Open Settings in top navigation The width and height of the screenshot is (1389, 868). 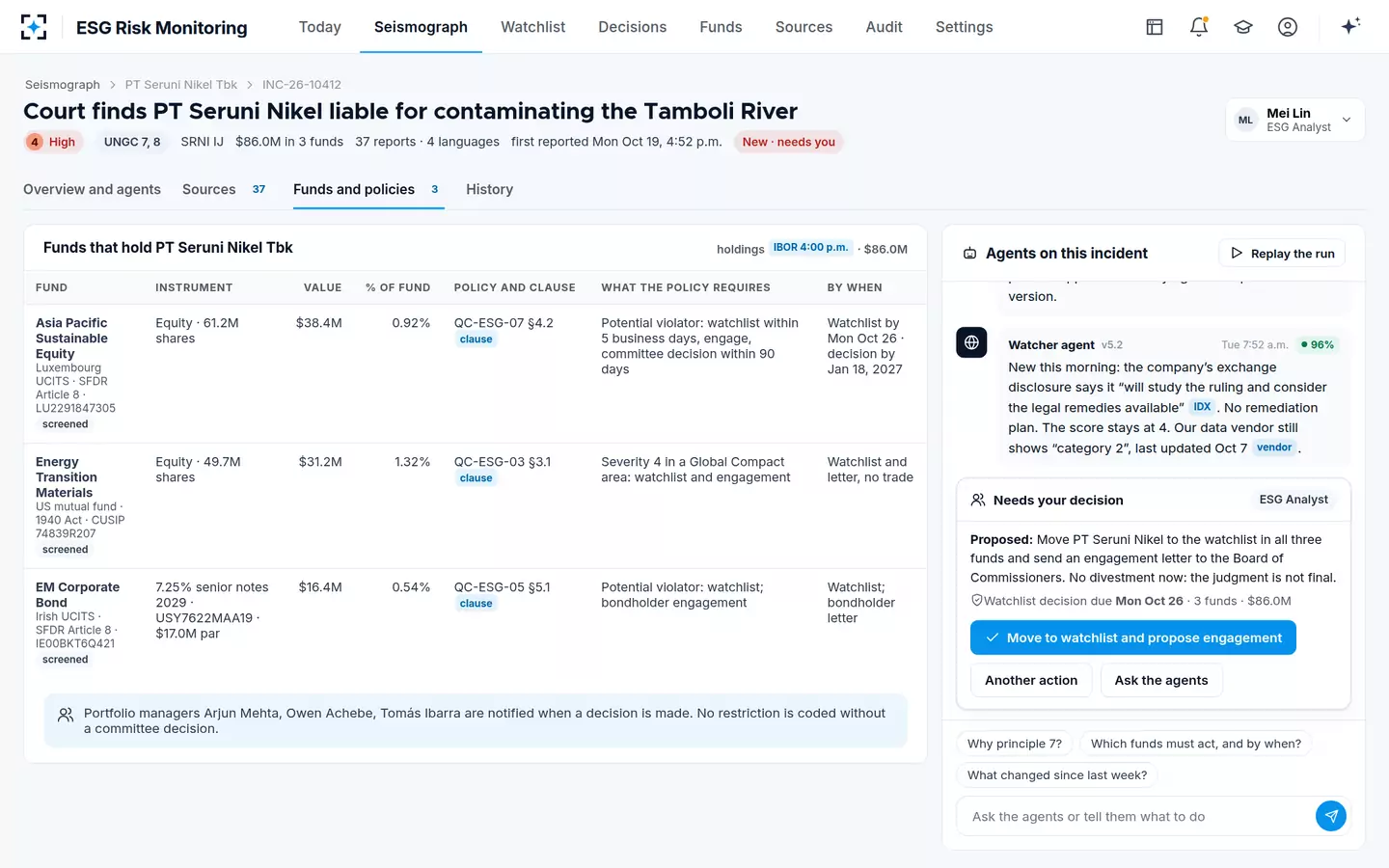tap(964, 27)
